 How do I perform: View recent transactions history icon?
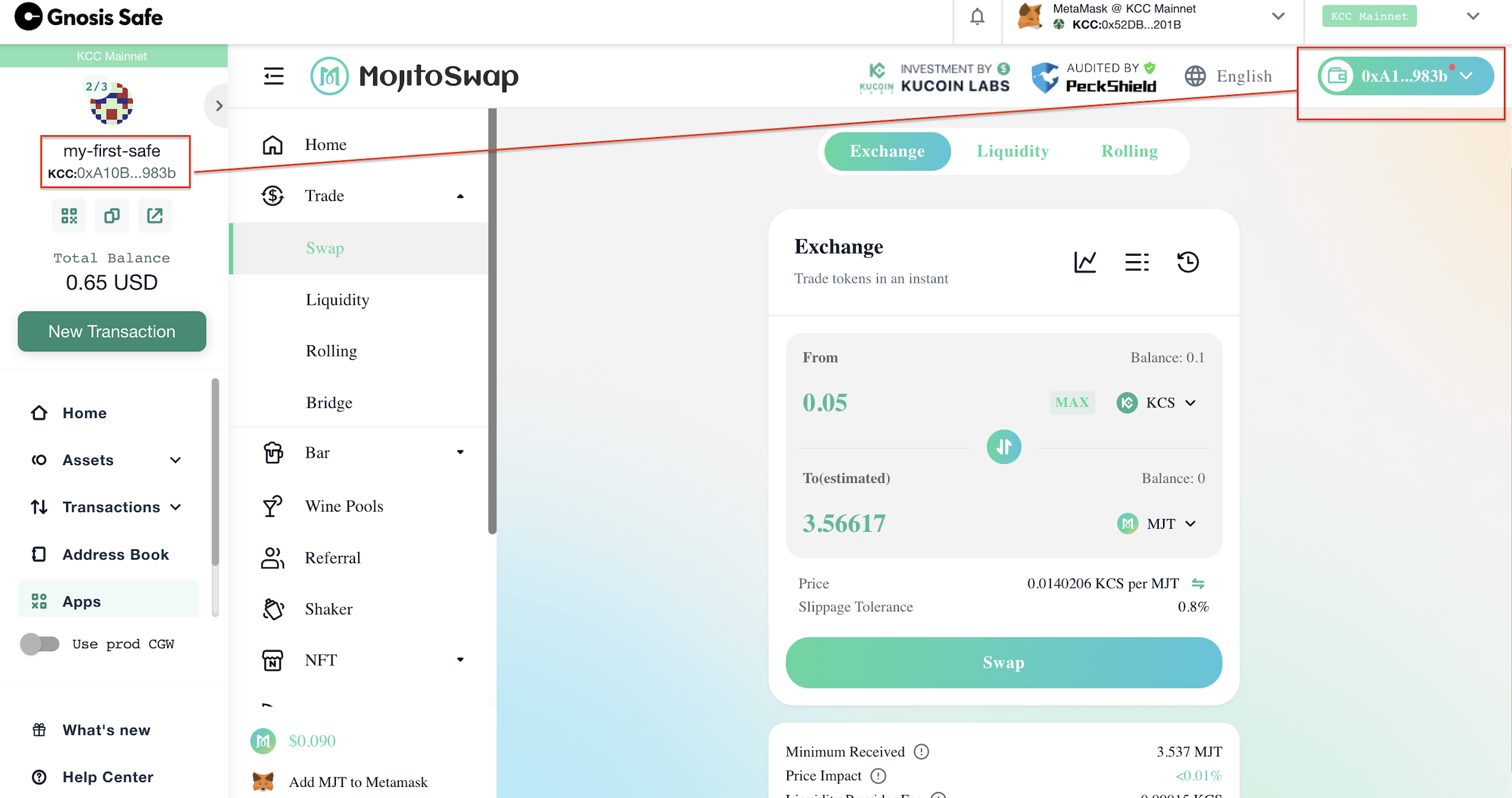click(x=1188, y=262)
